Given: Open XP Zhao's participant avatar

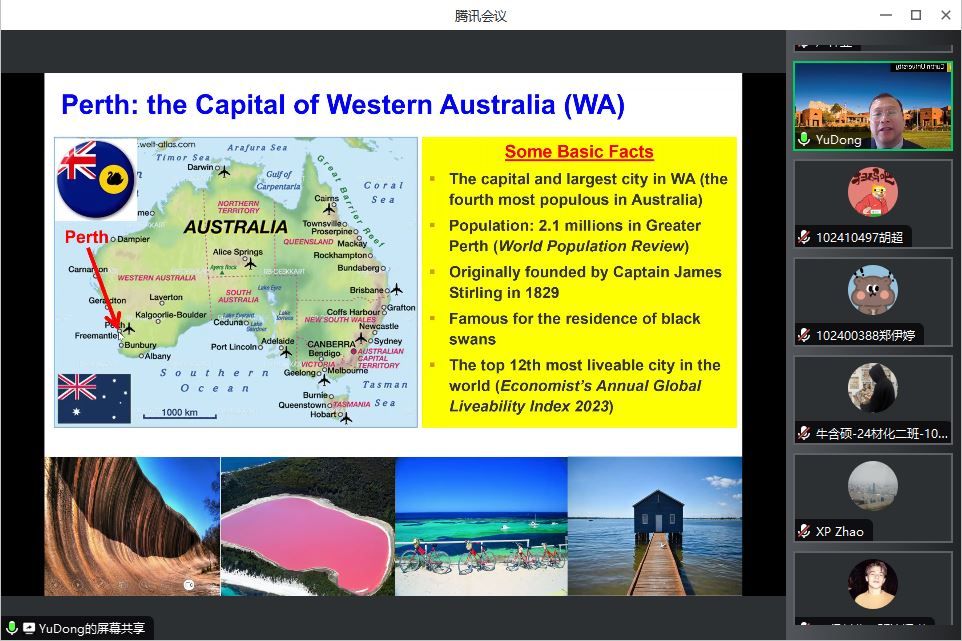Looking at the screenshot, I should pos(872,487).
